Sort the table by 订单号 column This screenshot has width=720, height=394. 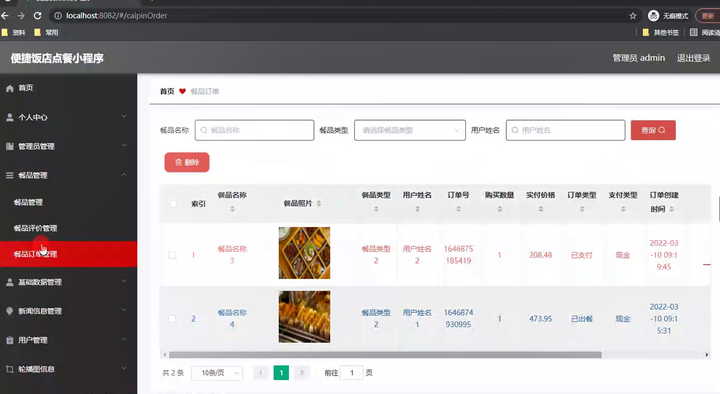(x=458, y=209)
